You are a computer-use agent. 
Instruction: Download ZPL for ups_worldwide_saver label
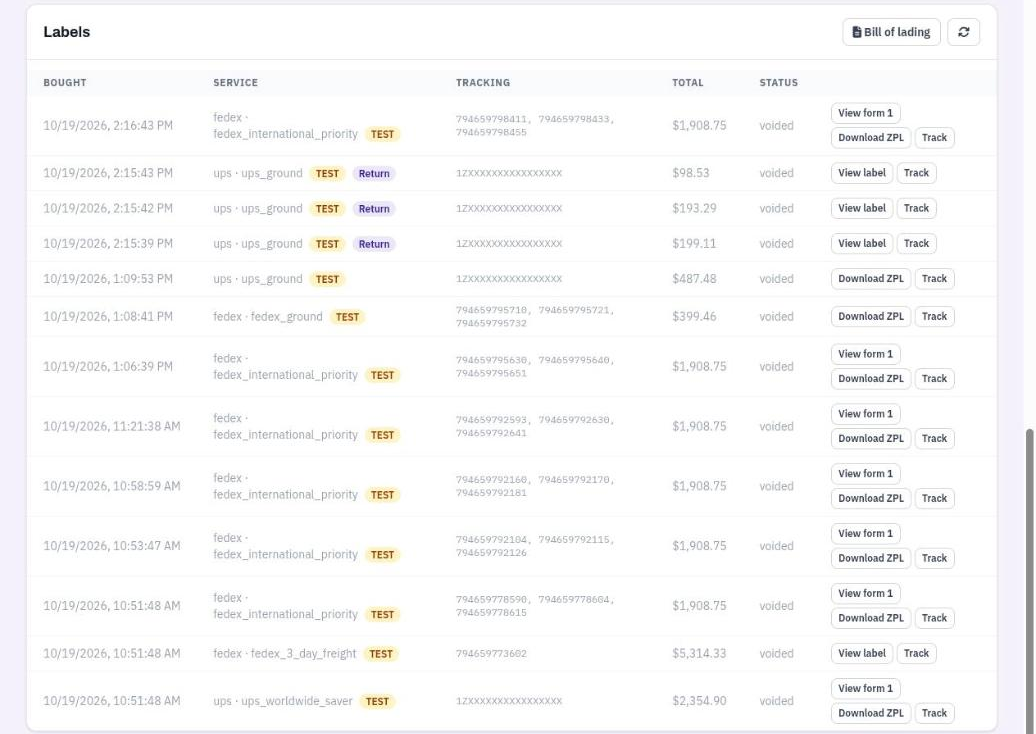tap(870, 713)
